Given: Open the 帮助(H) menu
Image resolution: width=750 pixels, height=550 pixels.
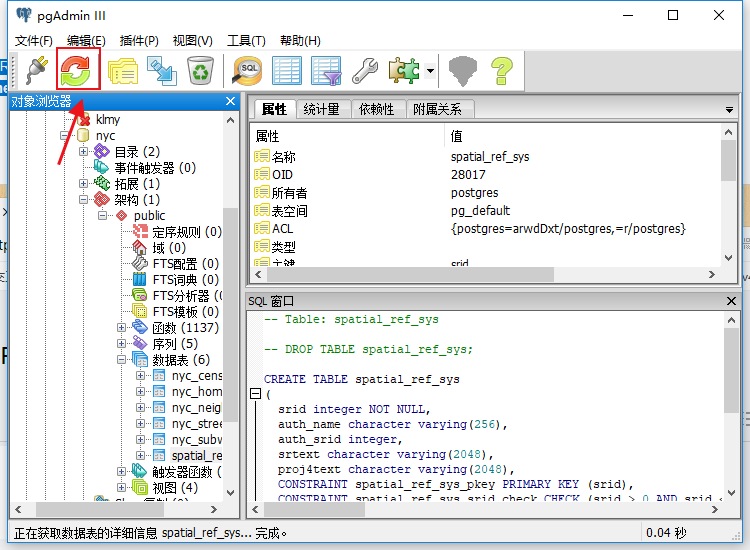Looking at the screenshot, I should click(300, 41).
